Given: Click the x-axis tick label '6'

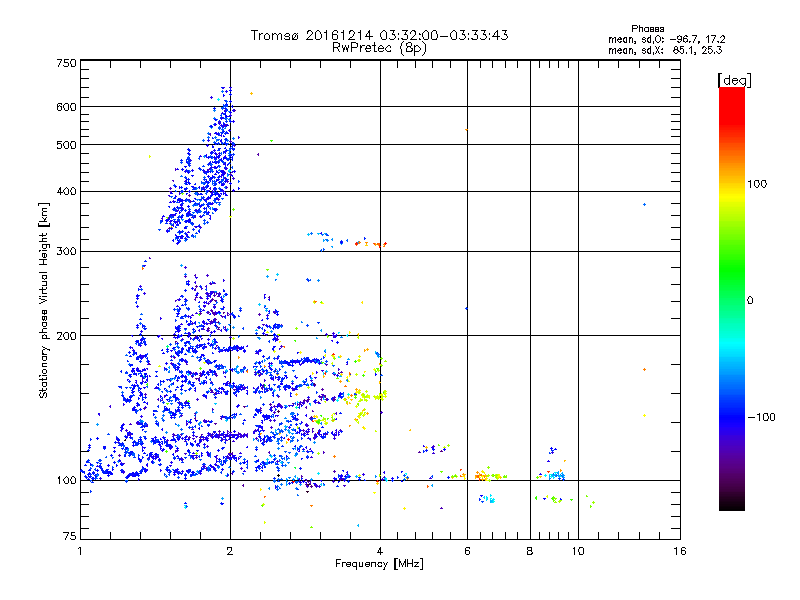Looking at the screenshot, I should [x=467, y=551].
